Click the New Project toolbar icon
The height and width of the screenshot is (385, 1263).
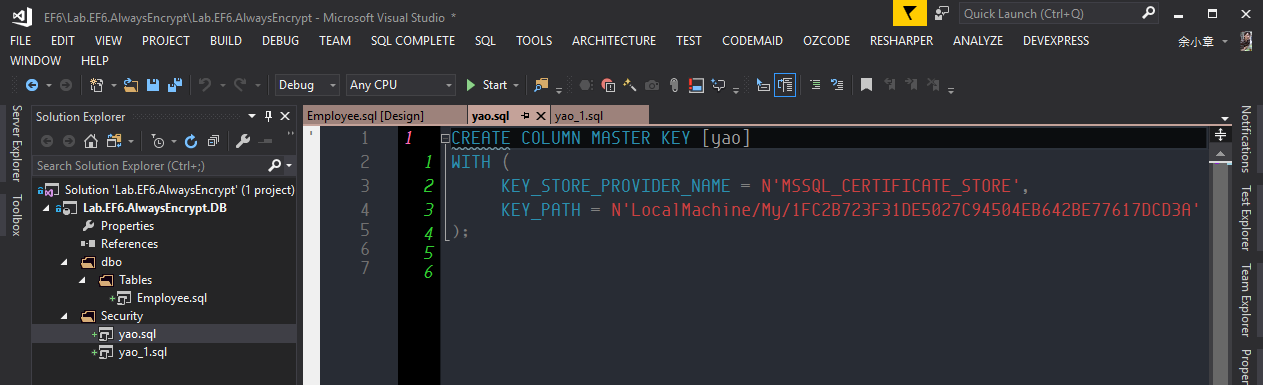click(96, 85)
